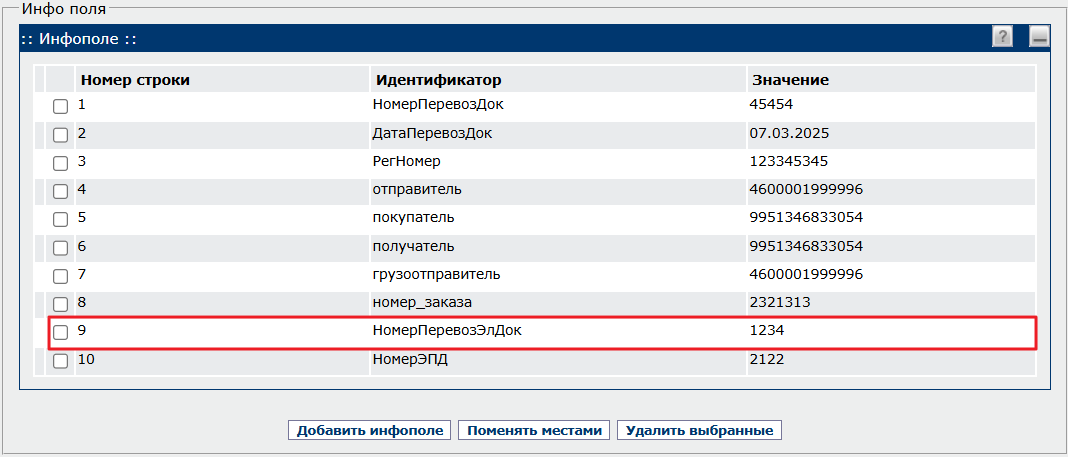Check the checkbox for row 1 НомерПеревозДок

(x=60, y=106)
